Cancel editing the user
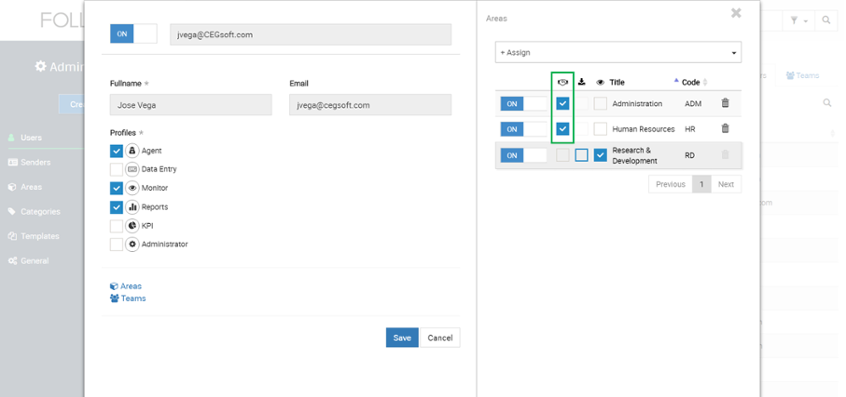The height and width of the screenshot is (397, 846). coord(440,338)
